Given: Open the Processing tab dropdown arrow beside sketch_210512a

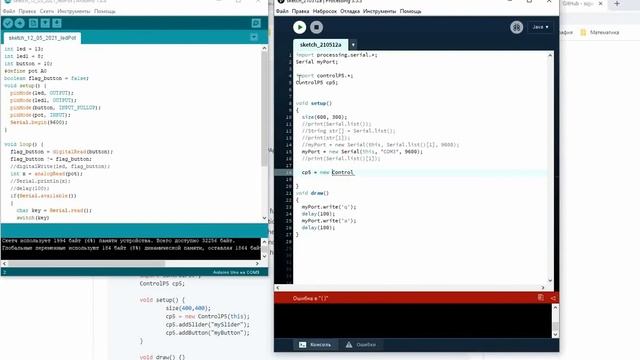Looking at the screenshot, I should (353, 45).
